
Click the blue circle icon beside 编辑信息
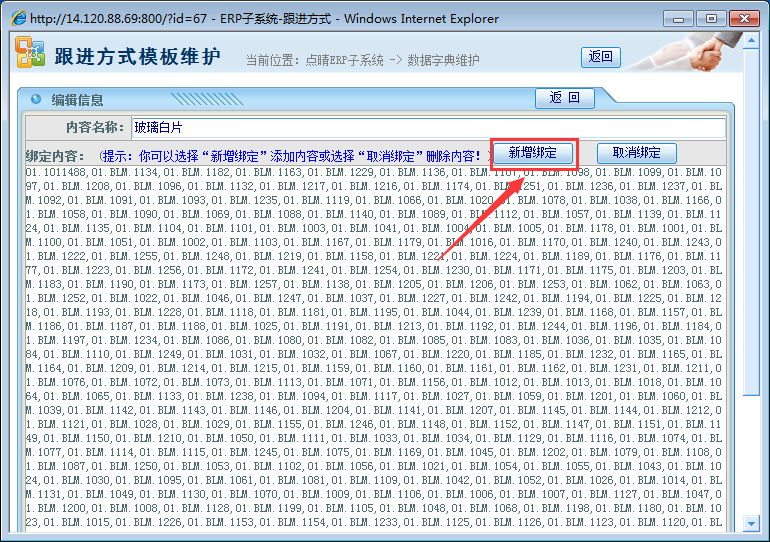36,99
